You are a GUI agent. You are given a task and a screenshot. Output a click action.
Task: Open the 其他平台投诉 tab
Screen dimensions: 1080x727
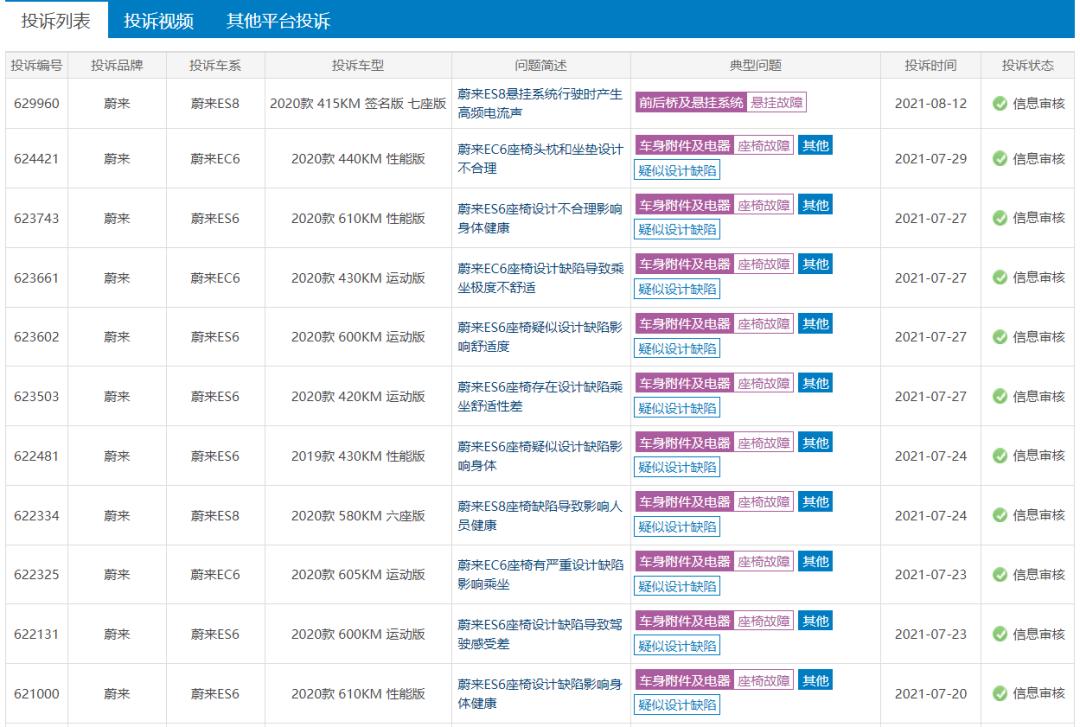pyautogui.click(x=278, y=21)
